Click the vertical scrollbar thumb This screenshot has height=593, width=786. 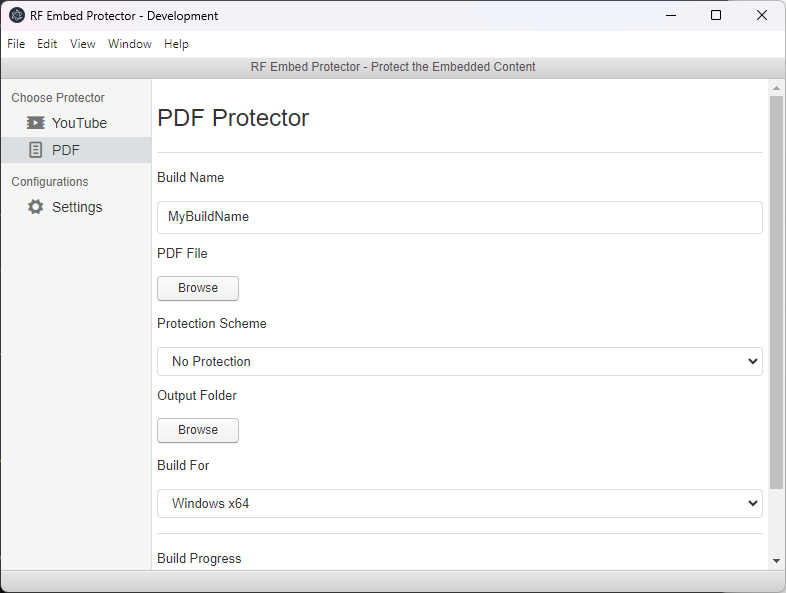tap(776, 292)
